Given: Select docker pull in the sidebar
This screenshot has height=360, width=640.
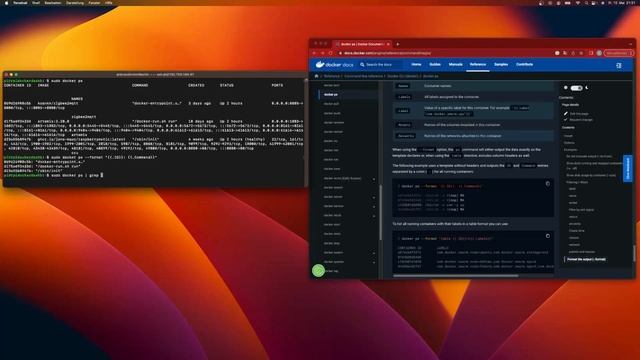Looking at the screenshot, I should pos(331,104).
